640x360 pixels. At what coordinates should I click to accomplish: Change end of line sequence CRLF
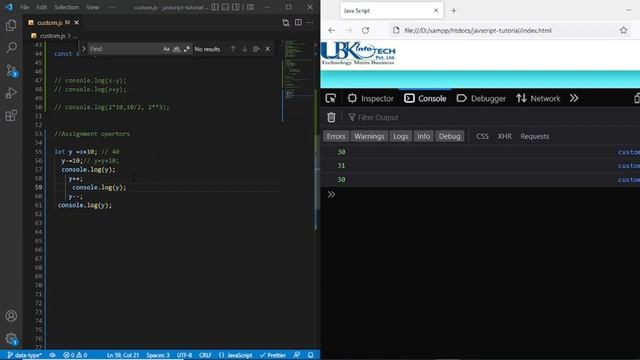click(x=205, y=355)
